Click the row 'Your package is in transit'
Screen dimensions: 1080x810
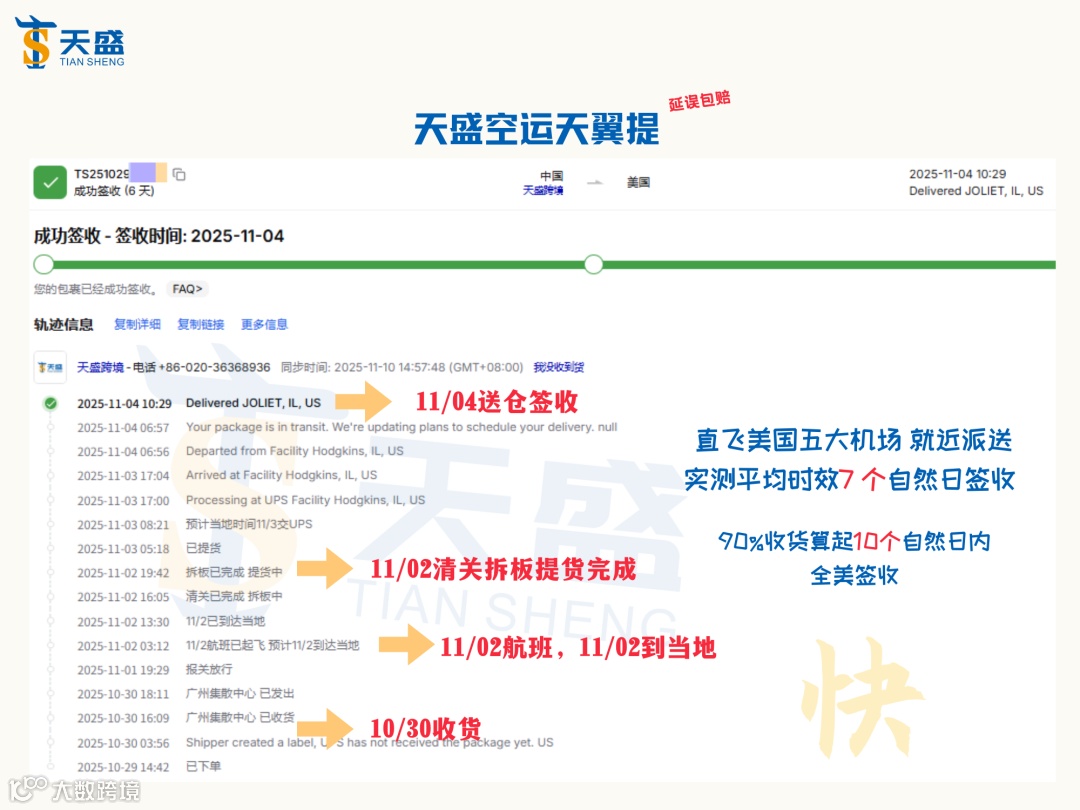347,428
